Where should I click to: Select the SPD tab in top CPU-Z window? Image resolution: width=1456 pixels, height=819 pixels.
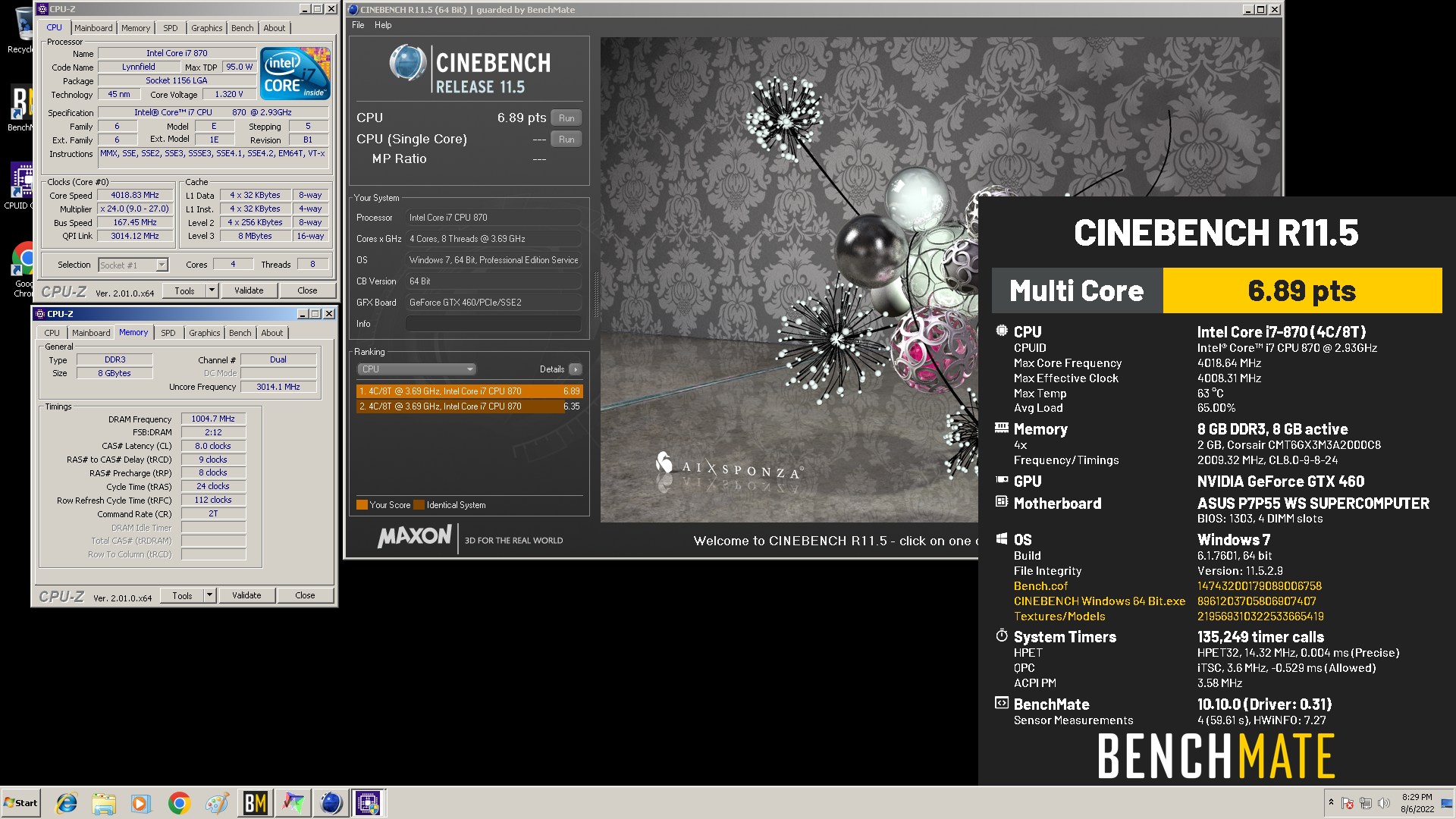[171, 28]
